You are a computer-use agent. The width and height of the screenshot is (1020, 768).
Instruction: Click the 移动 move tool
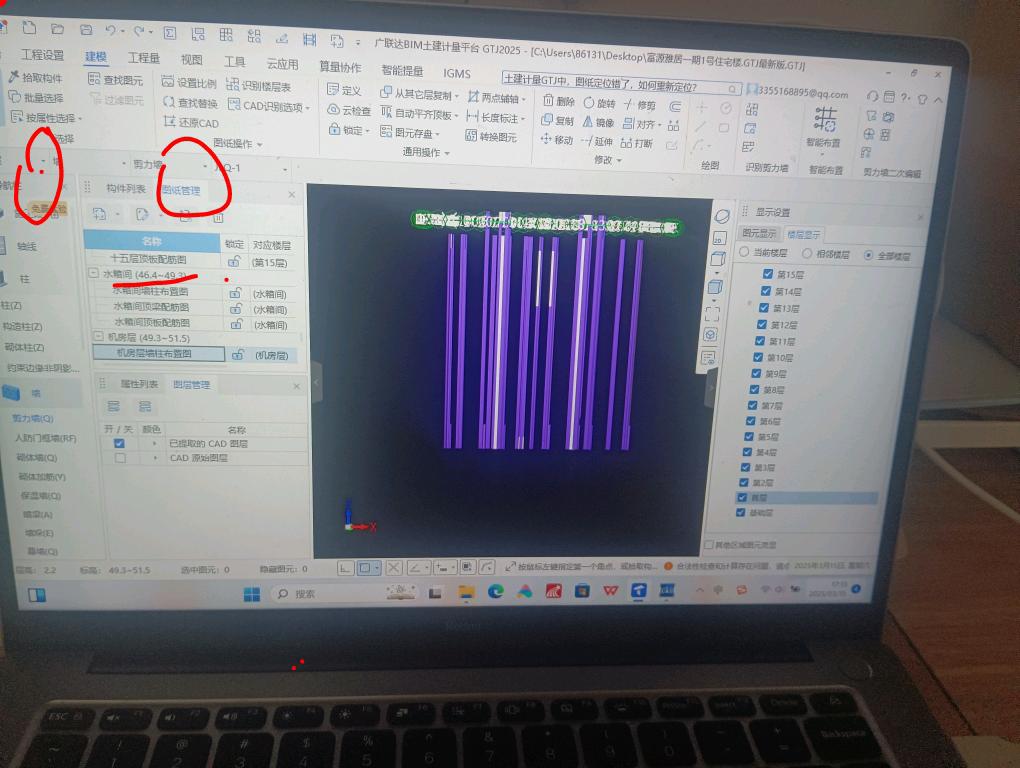coord(556,140)
